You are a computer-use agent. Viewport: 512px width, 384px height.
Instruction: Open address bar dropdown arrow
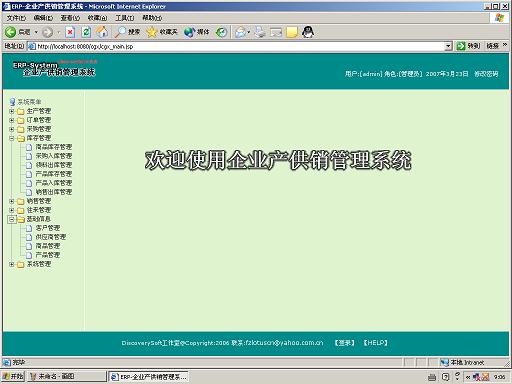tap(448, 46)
